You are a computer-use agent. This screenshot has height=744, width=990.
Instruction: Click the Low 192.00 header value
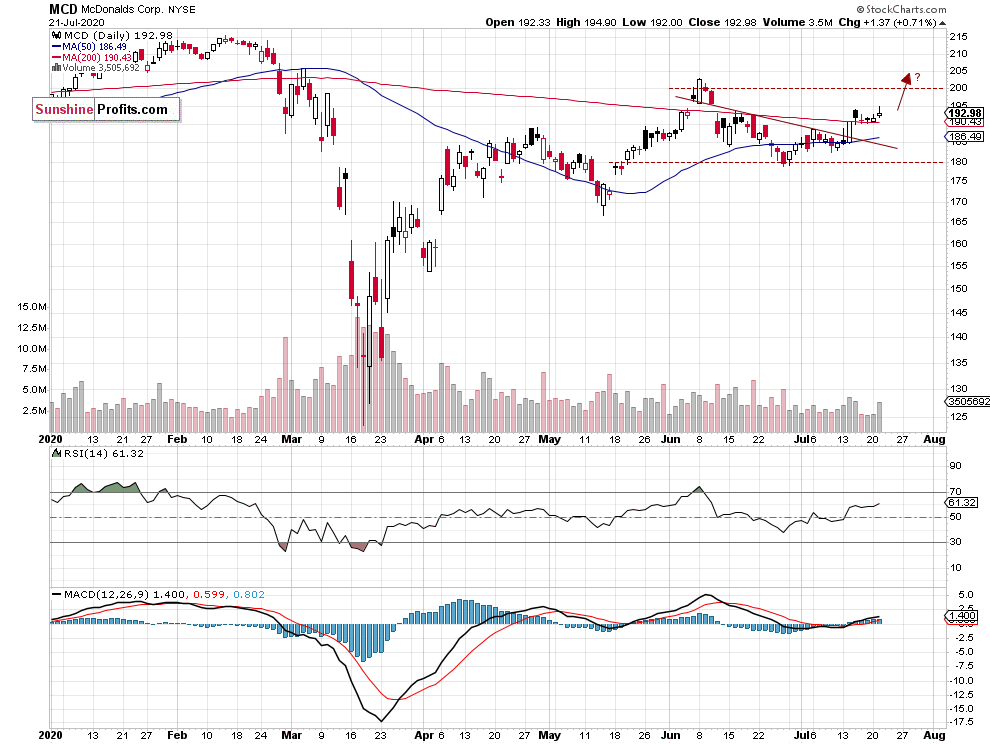point(652,22)
